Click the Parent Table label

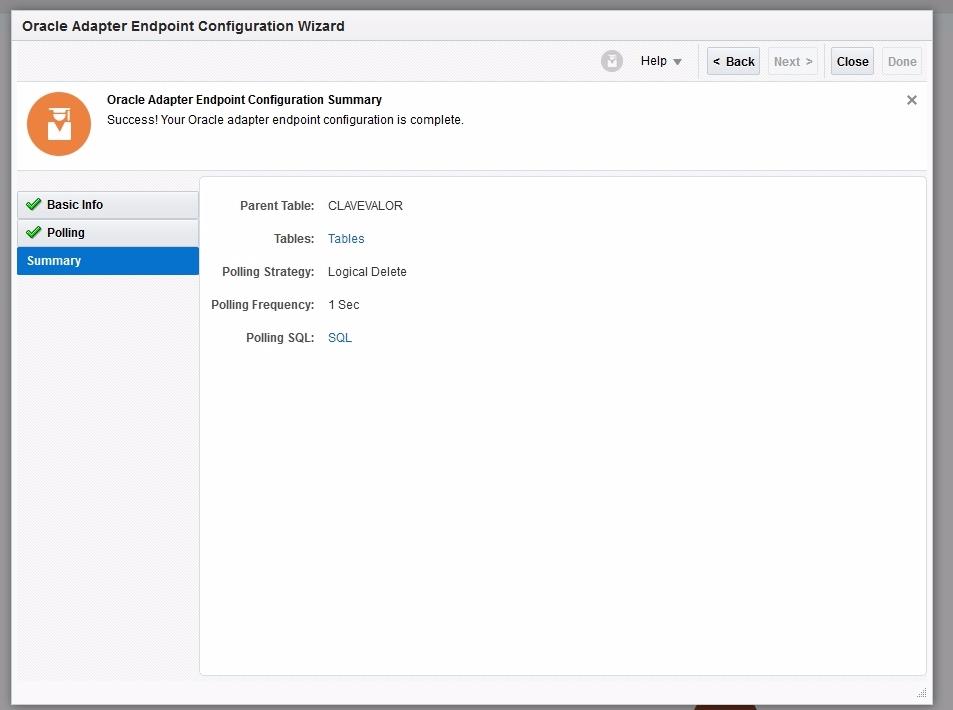coord(277,206)
